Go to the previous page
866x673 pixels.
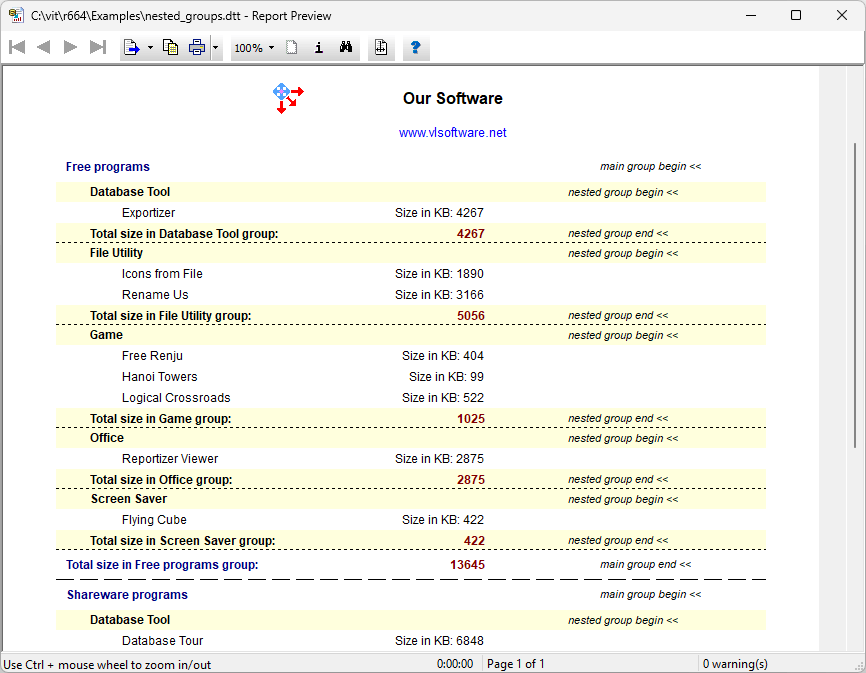coord(43,47)
